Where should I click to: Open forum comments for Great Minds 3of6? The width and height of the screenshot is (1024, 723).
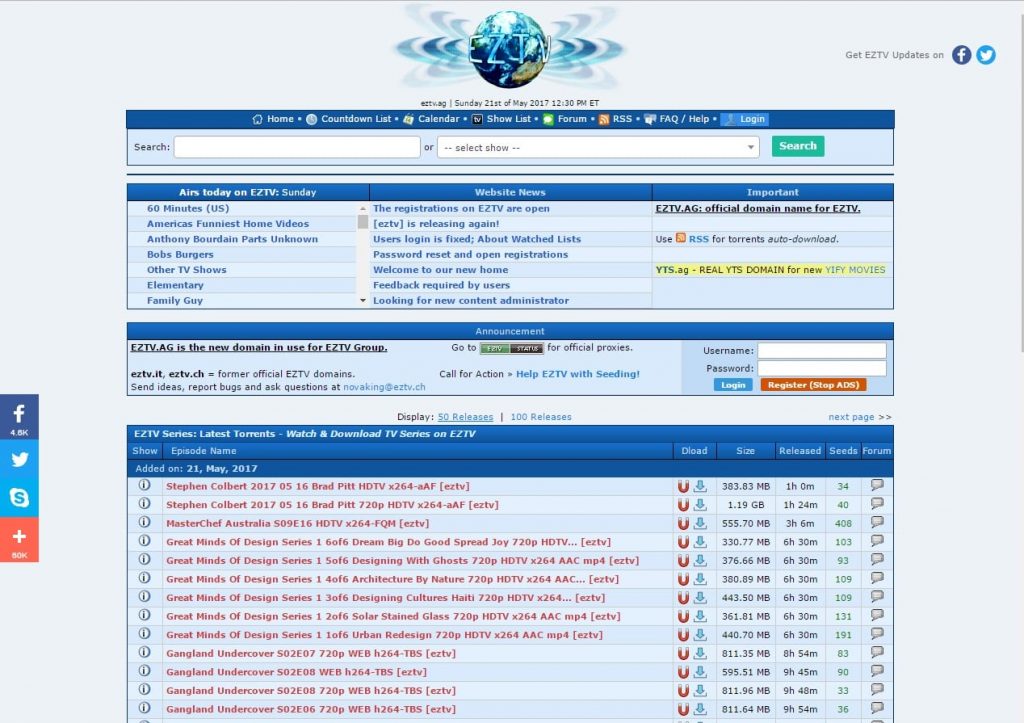(877, 597)
